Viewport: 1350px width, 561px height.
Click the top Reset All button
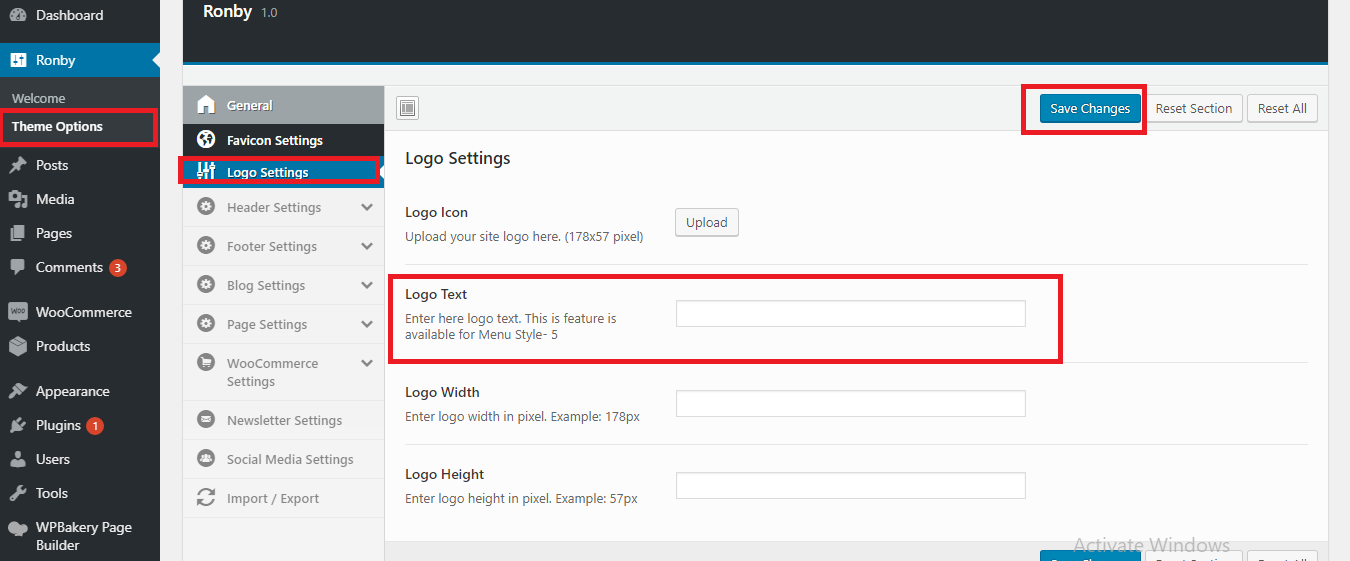(1282, 108)
